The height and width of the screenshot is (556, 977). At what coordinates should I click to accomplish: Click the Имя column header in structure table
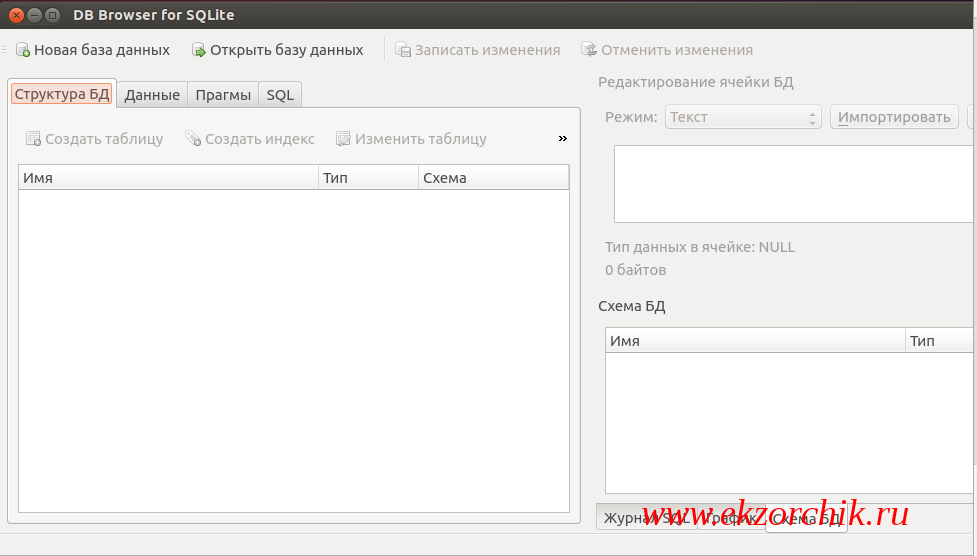(x=168, y=178)
